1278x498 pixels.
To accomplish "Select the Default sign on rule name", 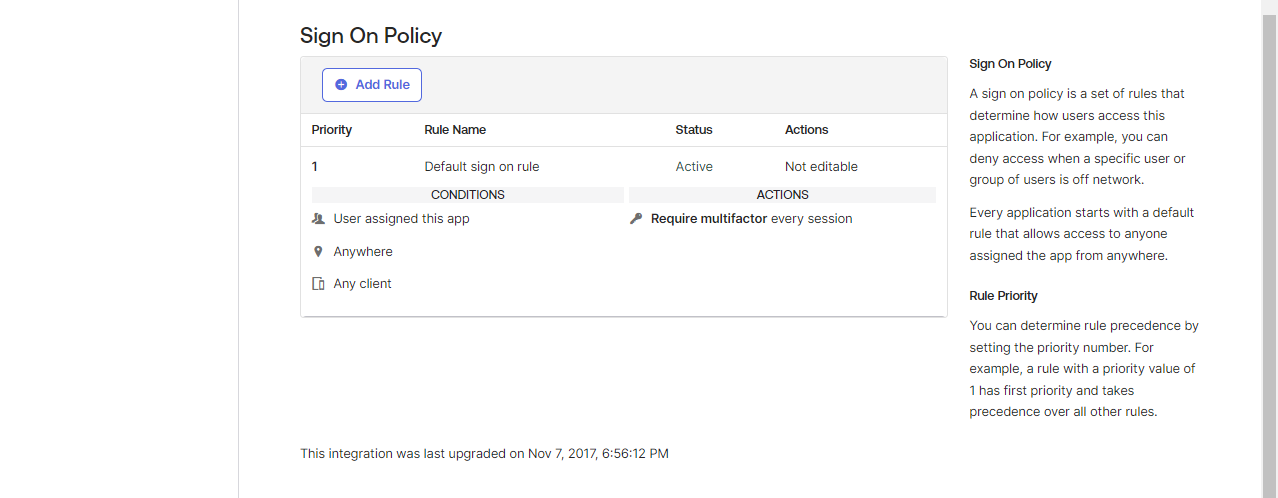I will (481, 167).
